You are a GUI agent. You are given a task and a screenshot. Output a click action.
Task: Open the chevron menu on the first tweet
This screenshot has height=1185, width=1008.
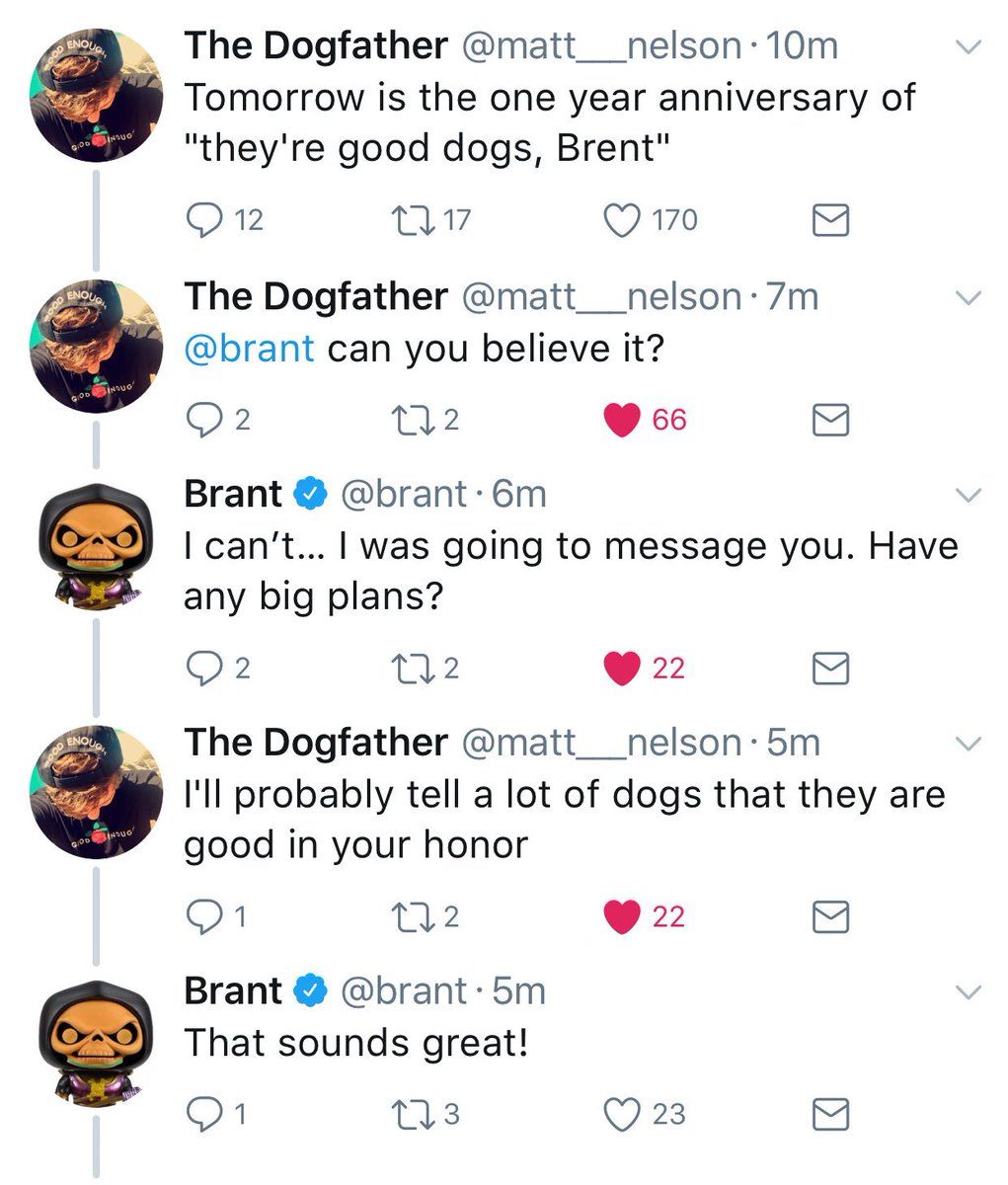pyautogui.click(x=969, y=47)
